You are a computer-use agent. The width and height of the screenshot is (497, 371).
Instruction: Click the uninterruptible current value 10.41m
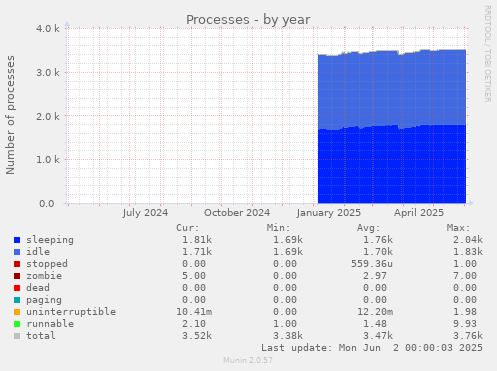(194, 312)
